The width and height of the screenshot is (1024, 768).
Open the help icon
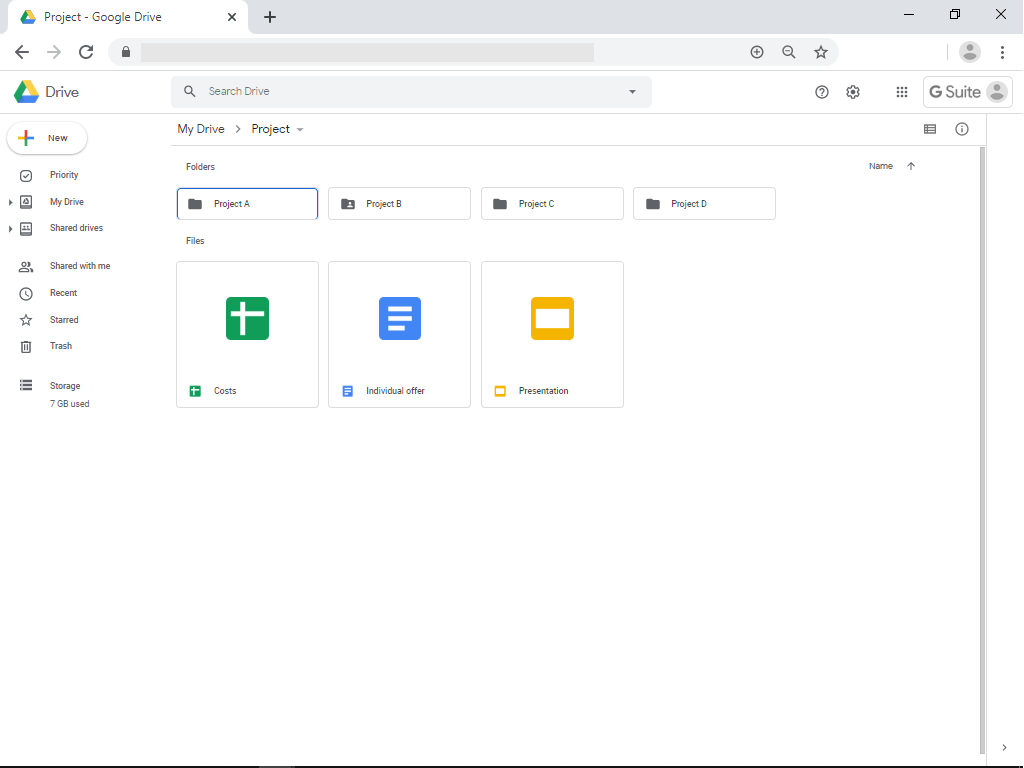tap(821, 91)
